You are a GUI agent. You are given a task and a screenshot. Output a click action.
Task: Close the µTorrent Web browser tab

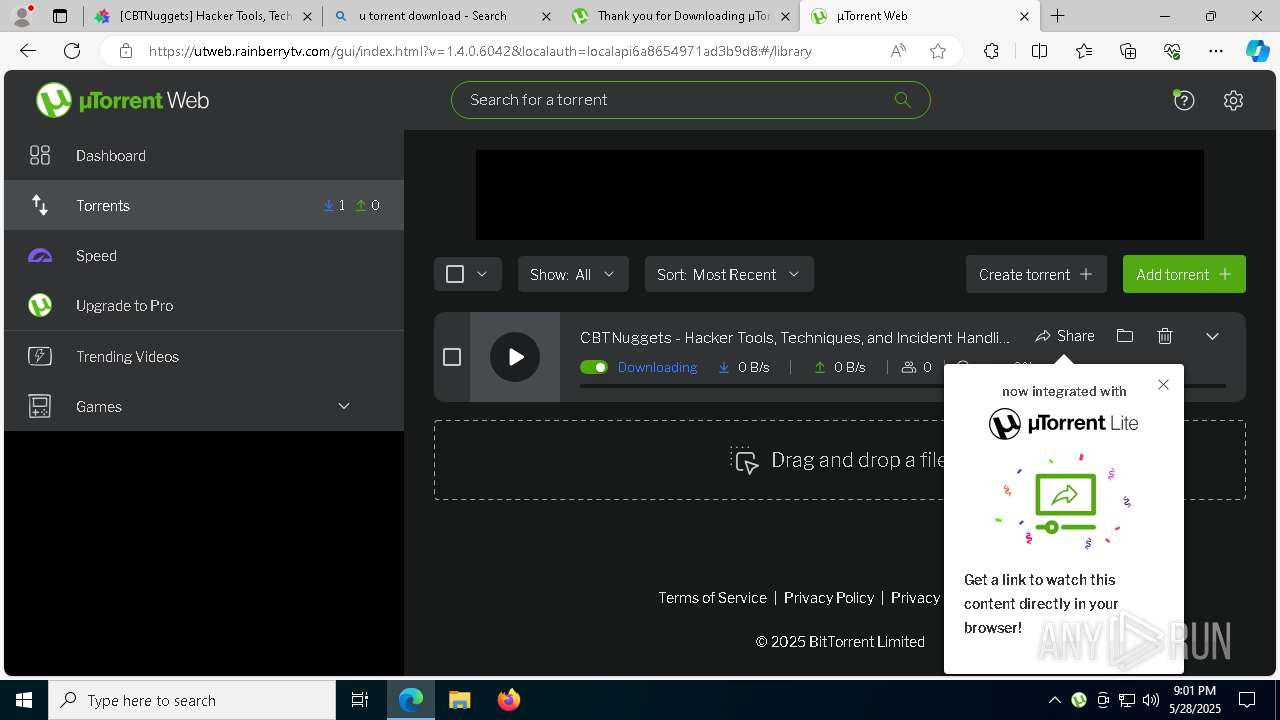pyautogui.click(x=1024, y=16)
